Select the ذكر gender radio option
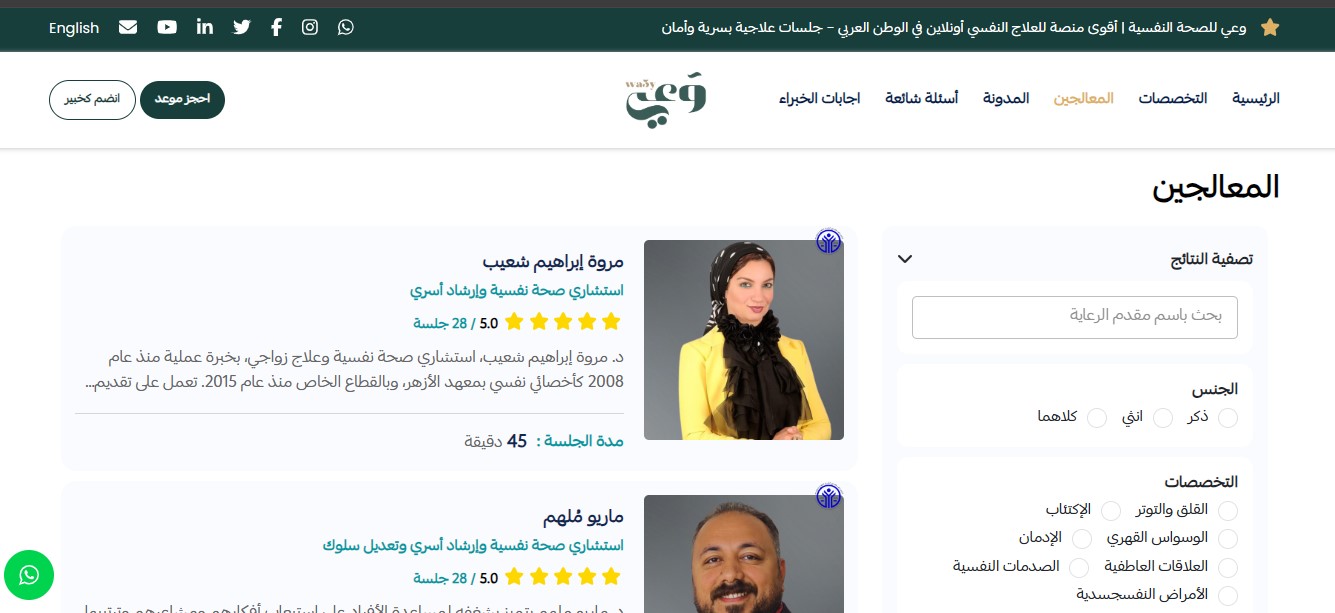This screenshot has width=1335, height=613. pyautogui.click(x=1228, y=417)
